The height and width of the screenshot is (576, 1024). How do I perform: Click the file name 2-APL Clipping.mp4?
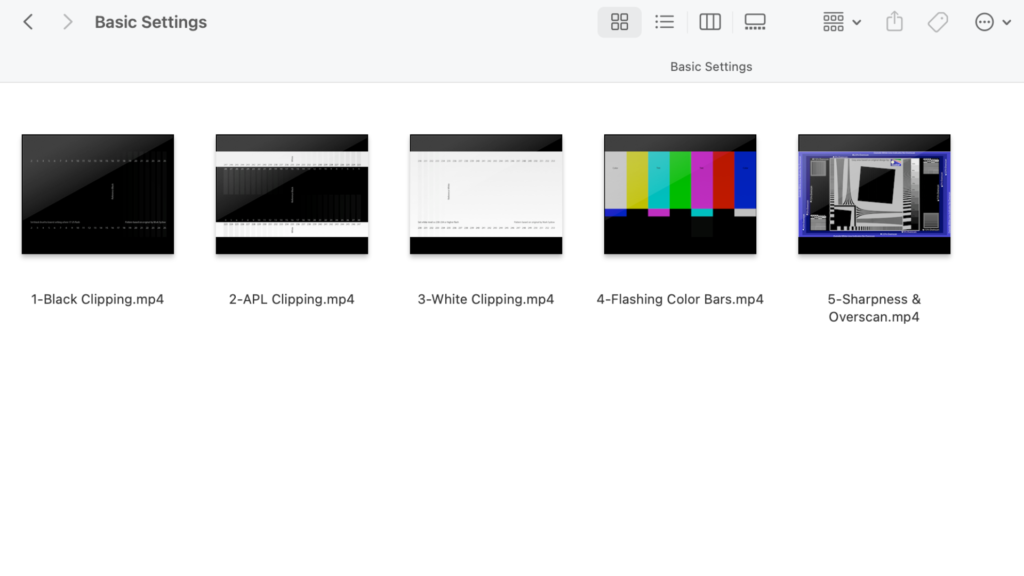292,299
